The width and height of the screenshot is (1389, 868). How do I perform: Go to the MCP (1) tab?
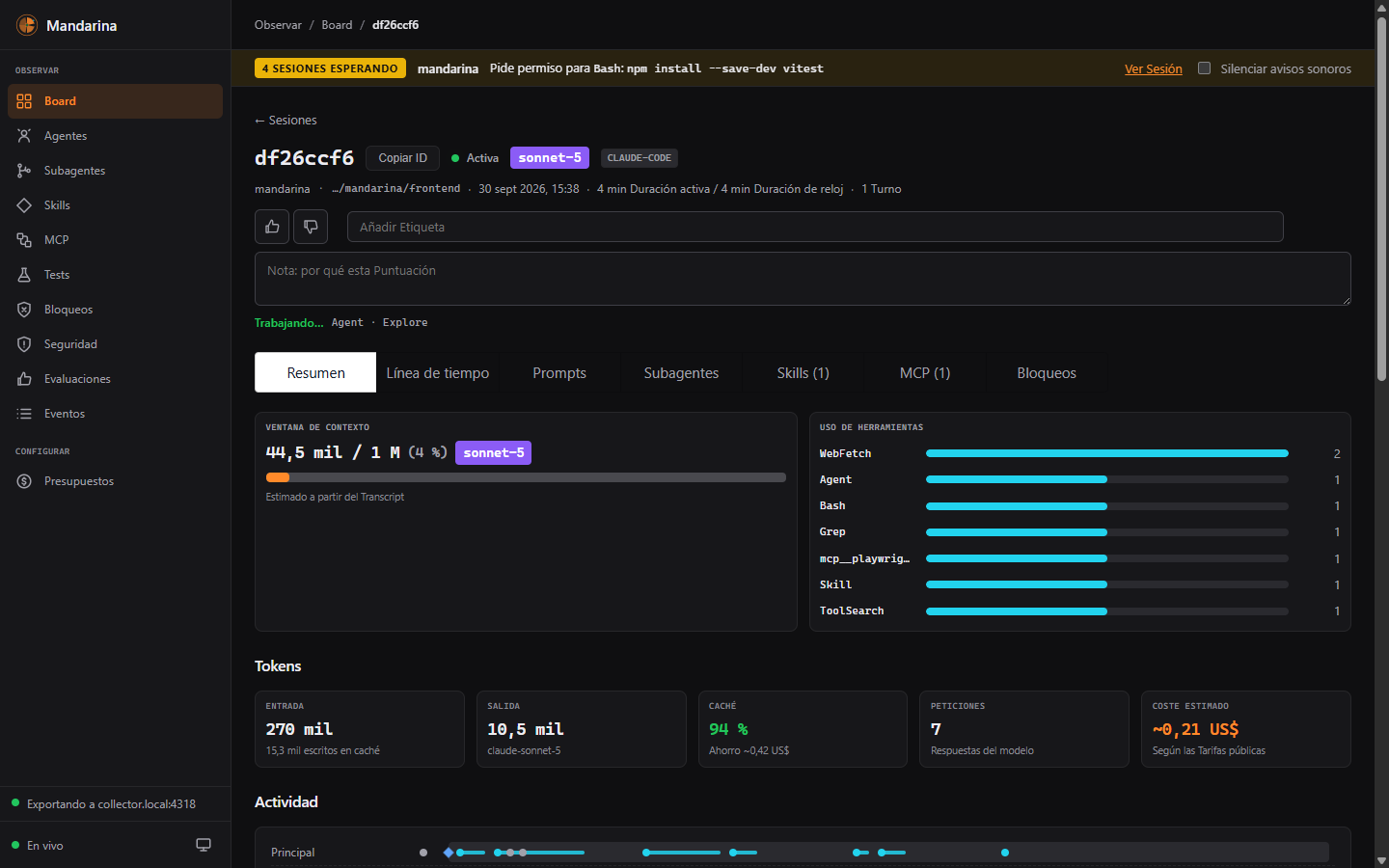coord(925,373)
